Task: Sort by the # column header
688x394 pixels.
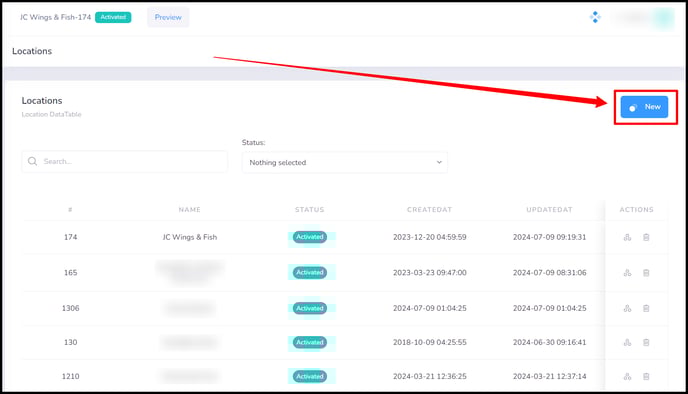Action: point(70,210)
